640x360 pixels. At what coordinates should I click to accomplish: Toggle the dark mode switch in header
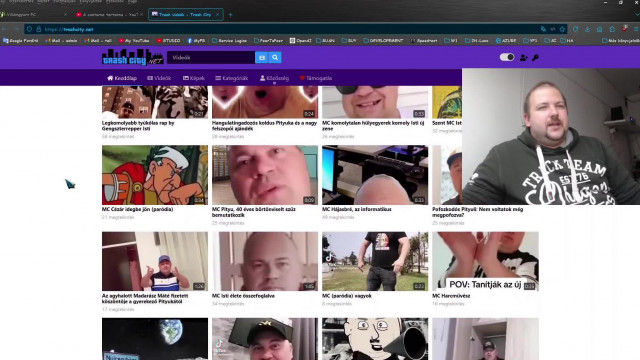(x=507, y=57)
